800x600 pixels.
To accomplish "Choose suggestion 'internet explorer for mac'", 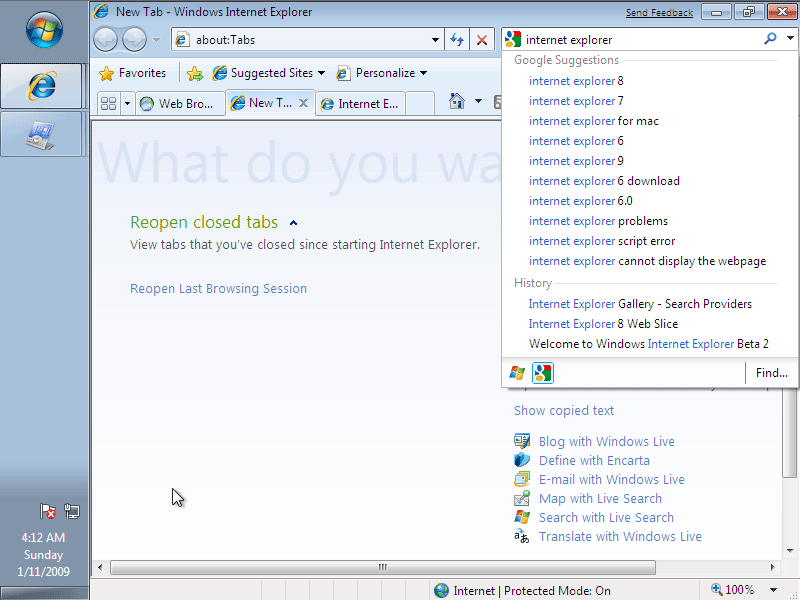I will tap(593, 121).
